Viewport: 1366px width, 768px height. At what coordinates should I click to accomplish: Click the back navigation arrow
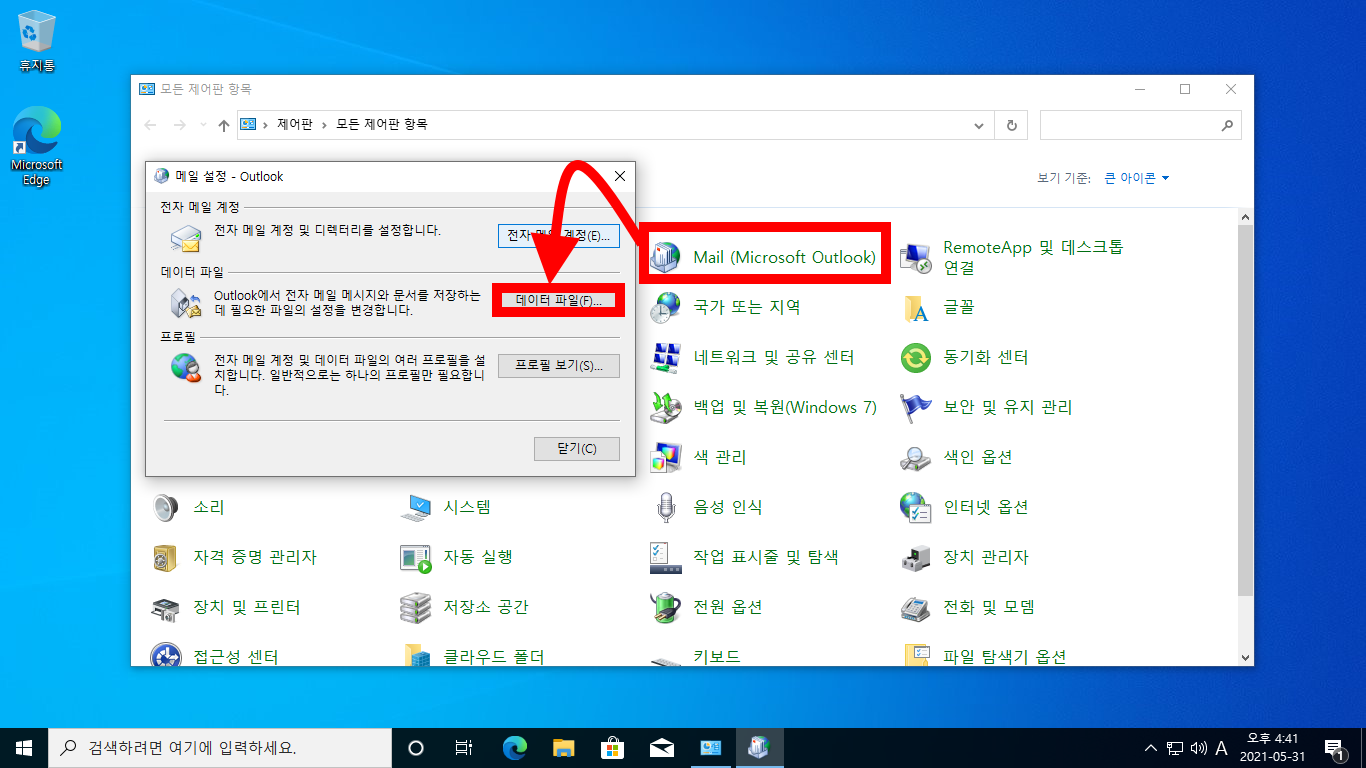click(150, 125)
